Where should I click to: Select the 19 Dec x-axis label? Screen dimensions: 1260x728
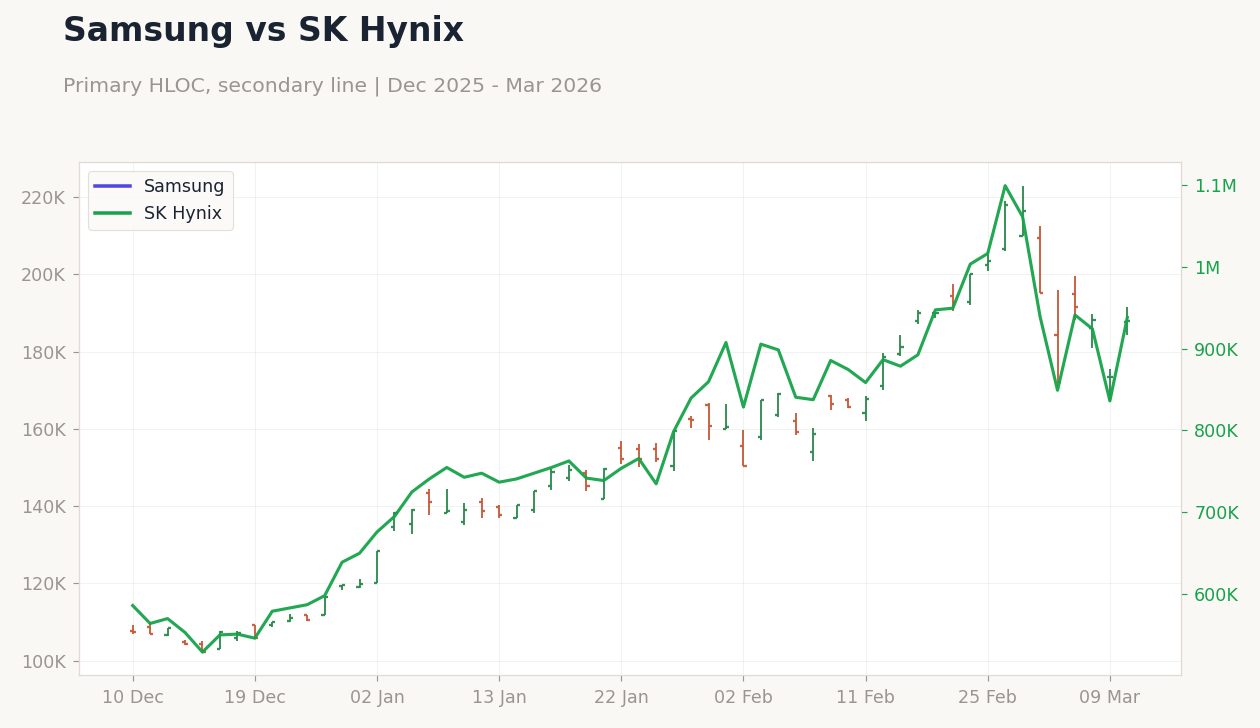(255, 698)
